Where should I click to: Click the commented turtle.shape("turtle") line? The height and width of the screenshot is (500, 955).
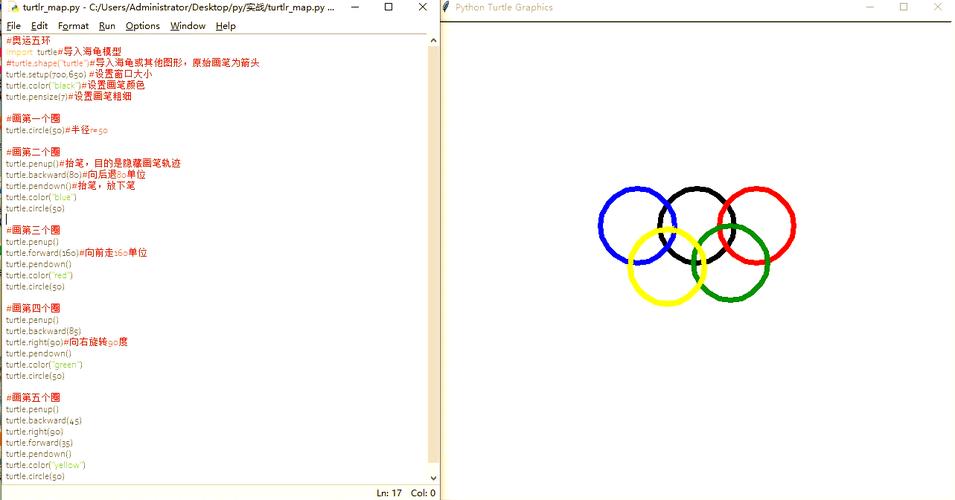tap(133, 63)
